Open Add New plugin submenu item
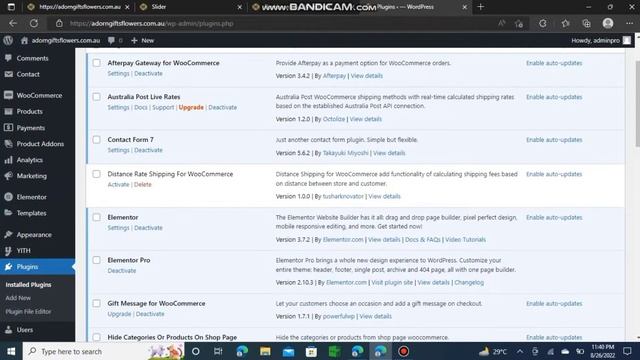Screen dimensions: 640x360 click(x=18, y=298)
